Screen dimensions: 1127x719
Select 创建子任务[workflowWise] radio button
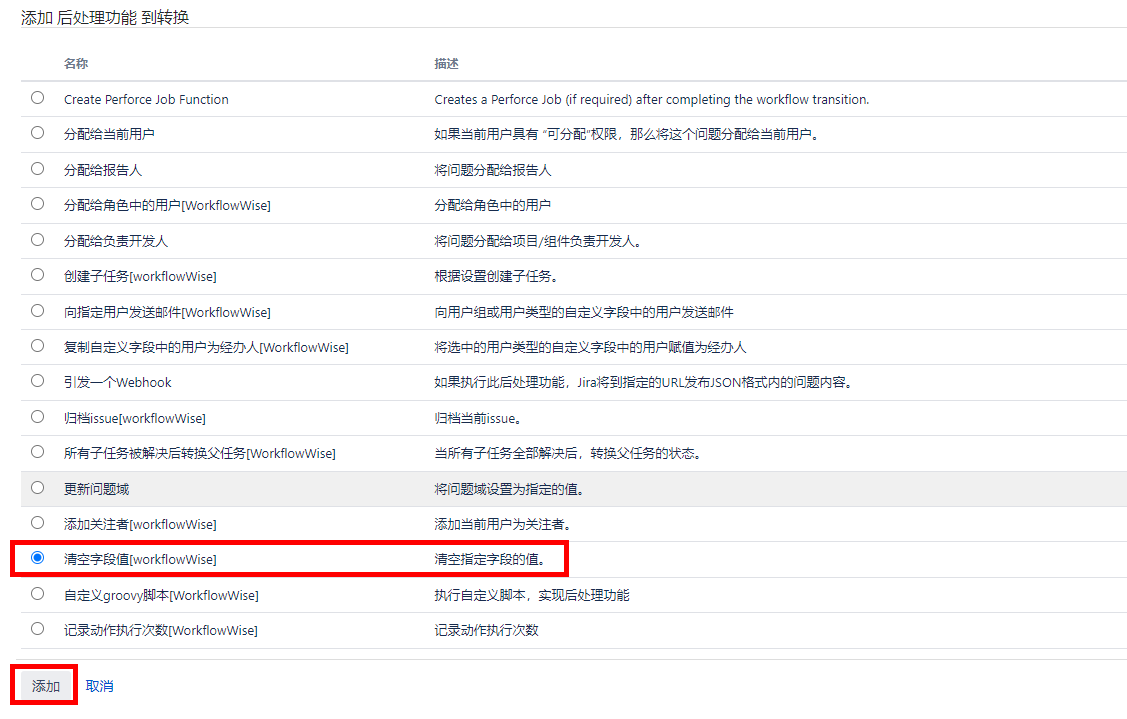(x=38, y=275)
